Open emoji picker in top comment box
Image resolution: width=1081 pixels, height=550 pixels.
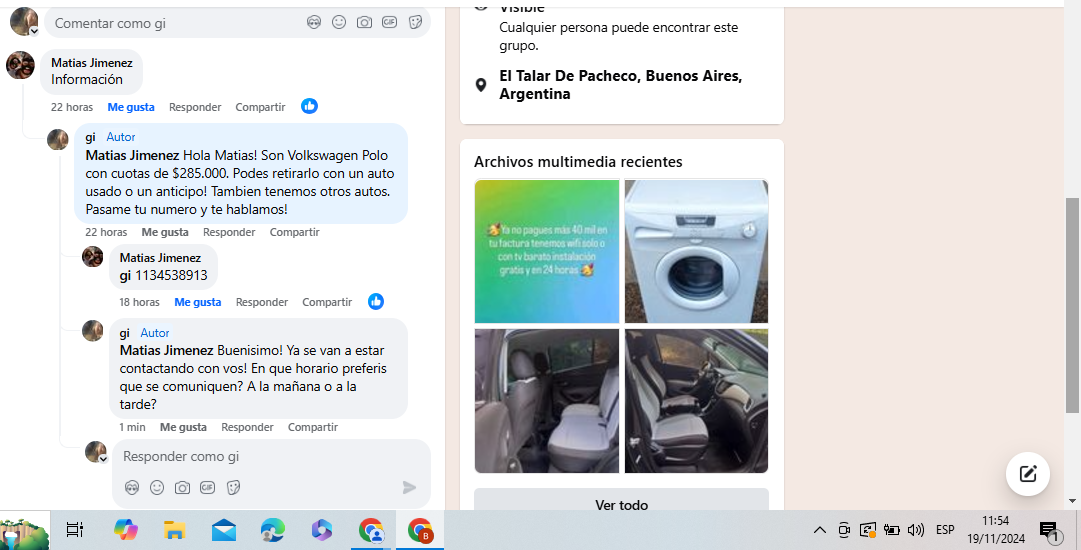coord(339,22)
